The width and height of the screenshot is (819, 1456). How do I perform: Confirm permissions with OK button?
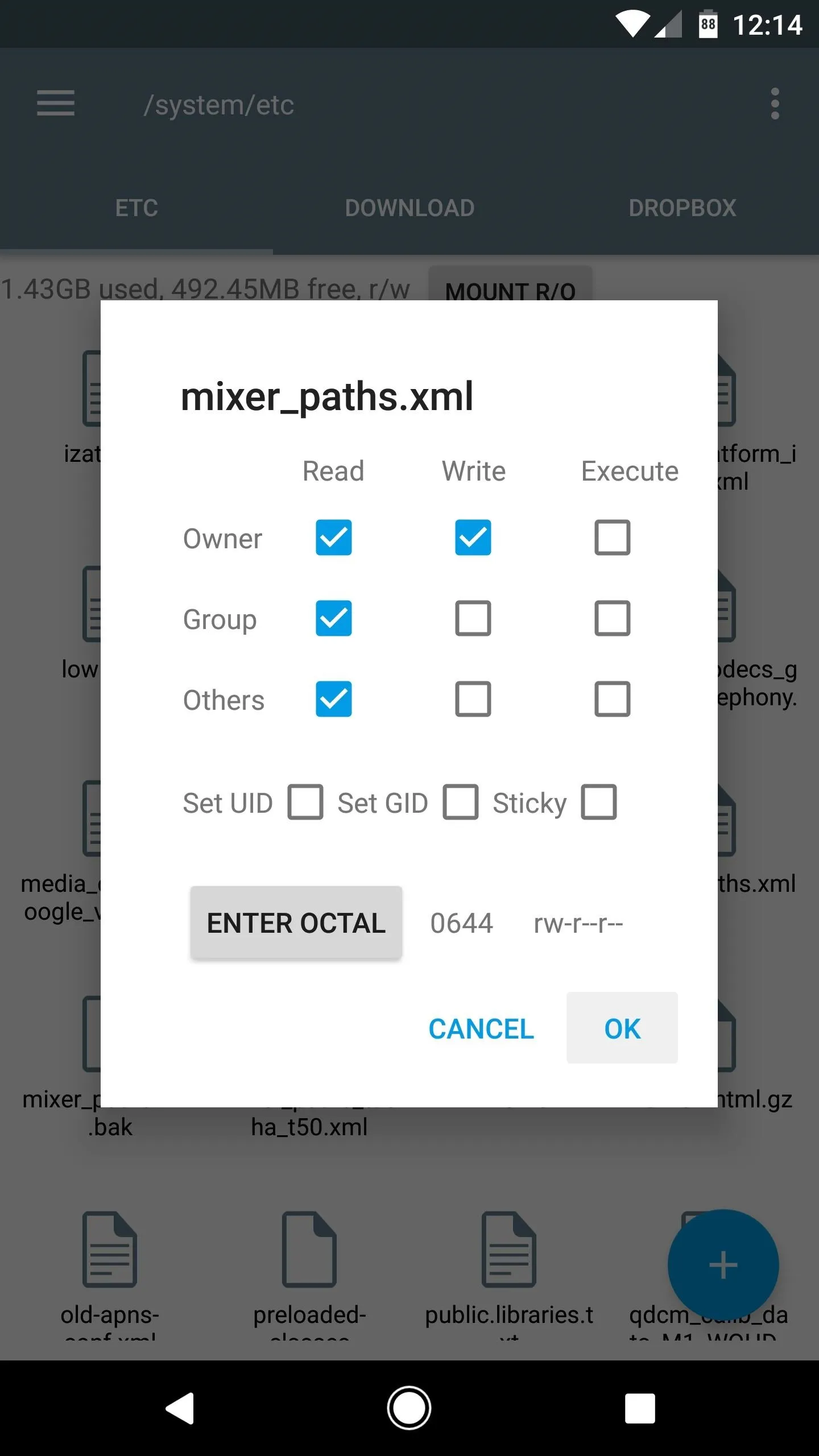[x=622, y=1028]
